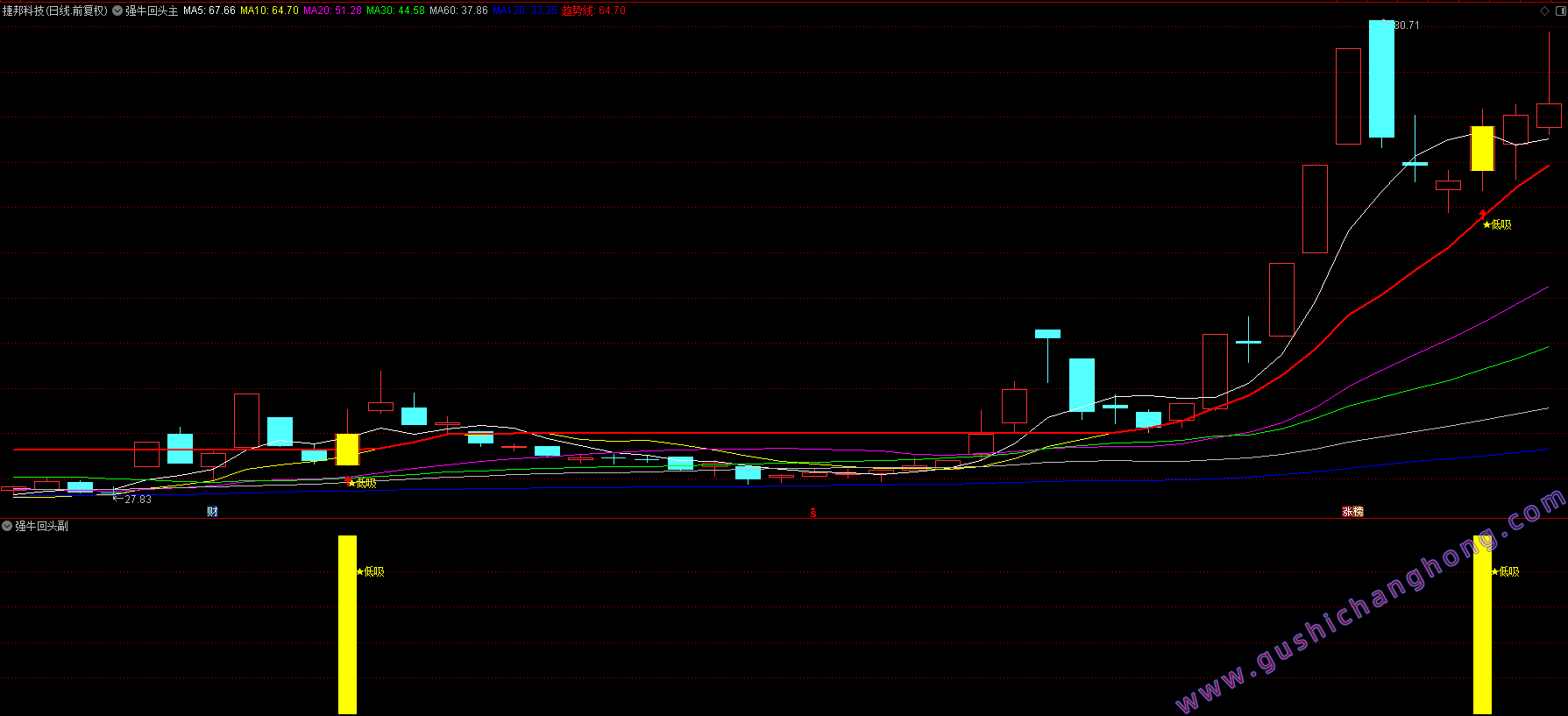This screenshot has height=716, width=1568.
Task: Select the 趋势线: 64.70 label
Action: pyautogui.click(x=594, y=11)
